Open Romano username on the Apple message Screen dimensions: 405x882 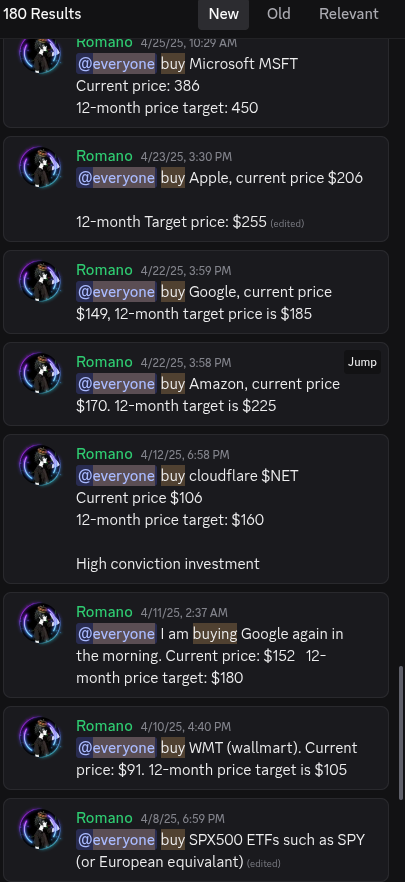(x=104, y=156)
